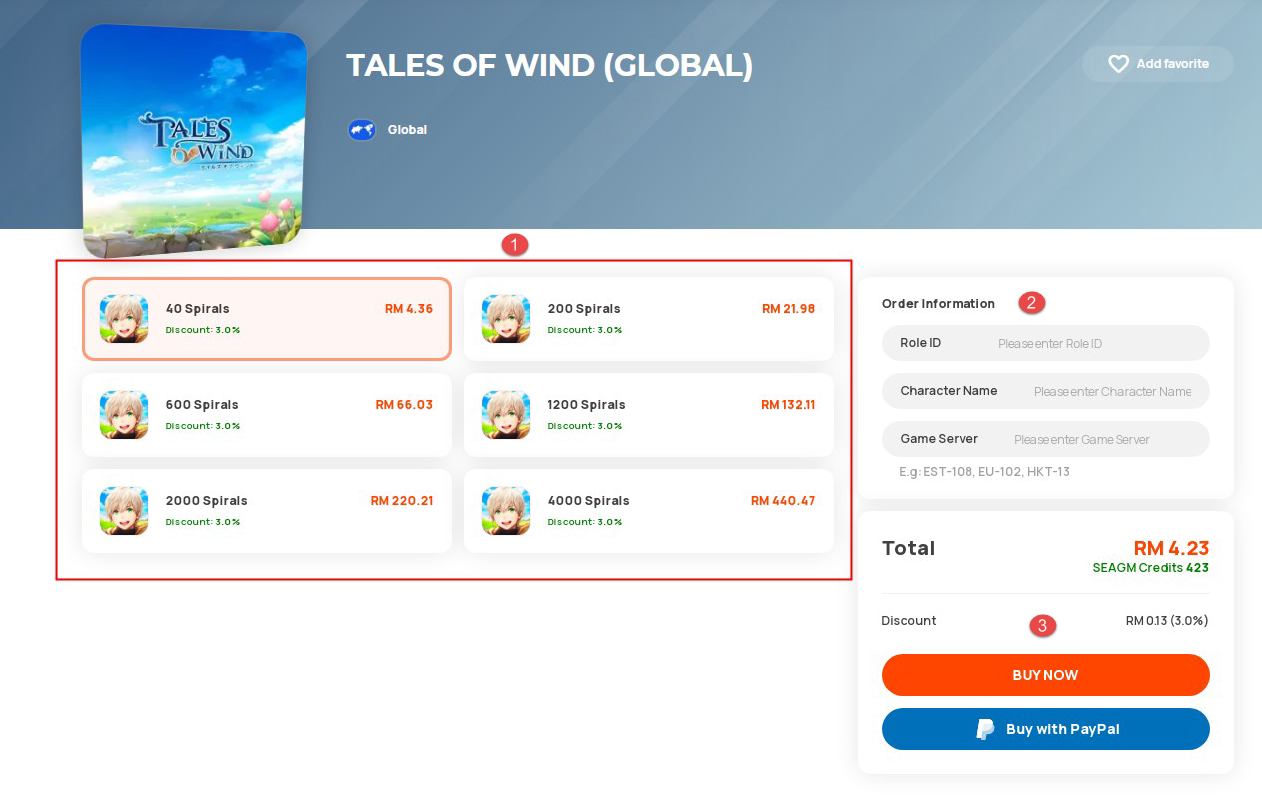
Task: Click the character icon on 600 Spirals card
Action: click(124, 415)
